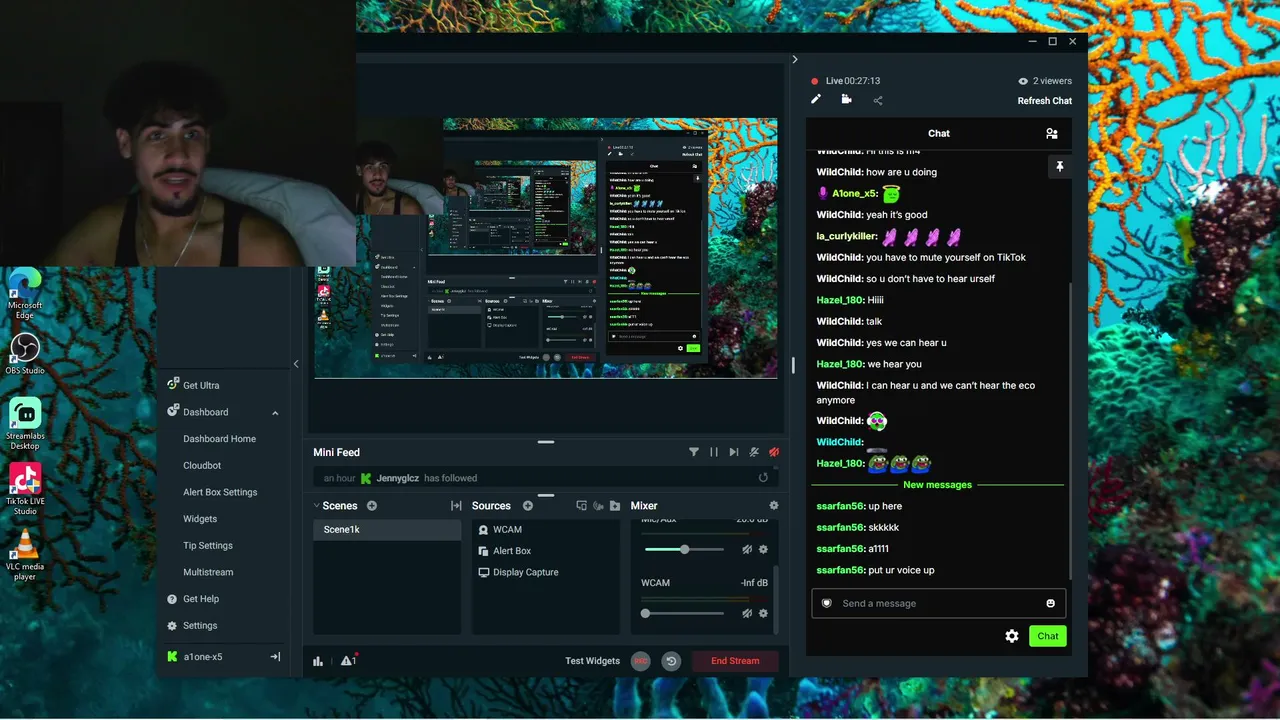This screenshot has width=1280, height=720.
Task: Select the Scene1k scene
Action: click(387, 529)
